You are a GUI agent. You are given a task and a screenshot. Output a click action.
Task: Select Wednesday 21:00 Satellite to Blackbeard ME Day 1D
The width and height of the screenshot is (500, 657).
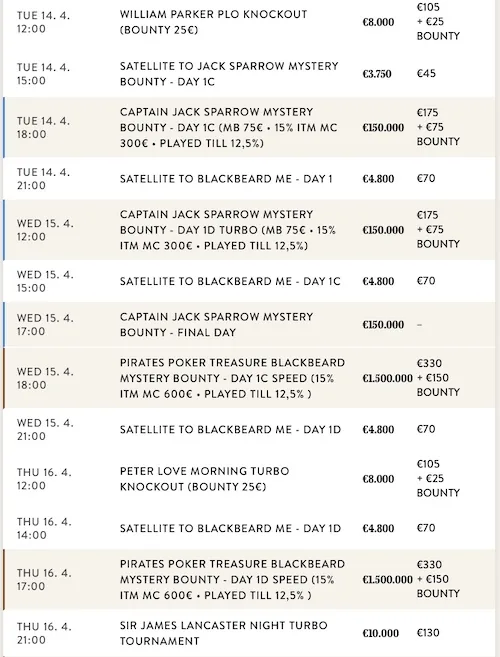point(249,429)
